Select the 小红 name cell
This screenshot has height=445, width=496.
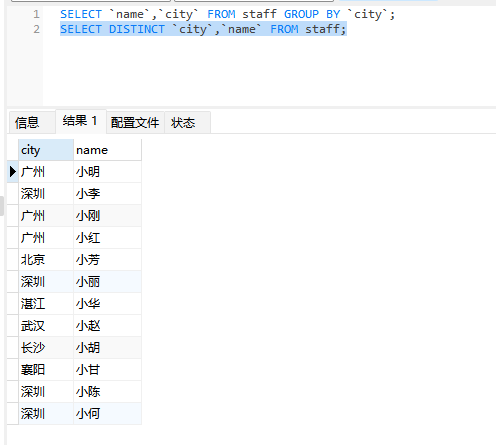(x=107, y=238)
